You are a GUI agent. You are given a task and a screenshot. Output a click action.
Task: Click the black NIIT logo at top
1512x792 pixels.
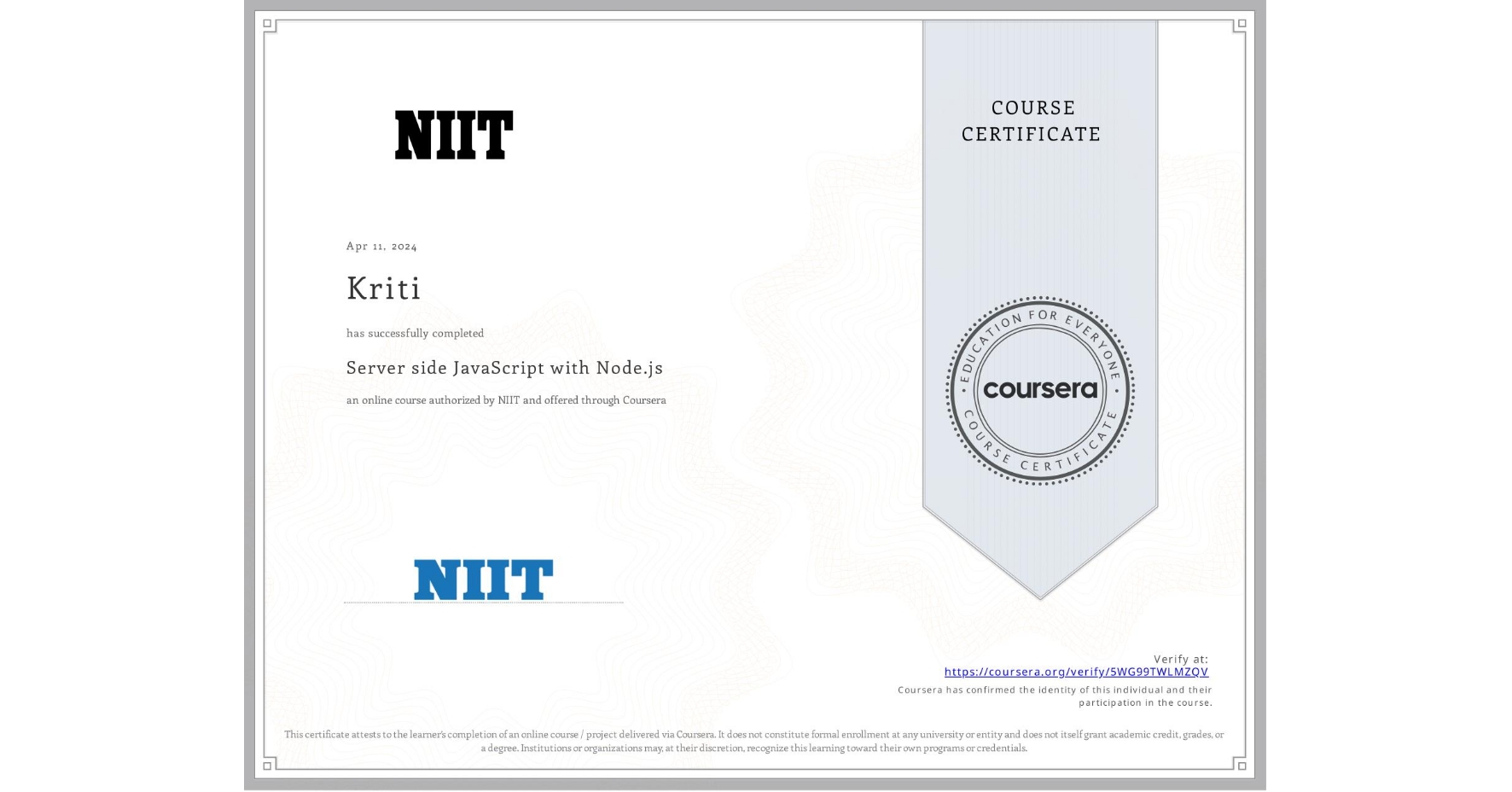point(454,135)
